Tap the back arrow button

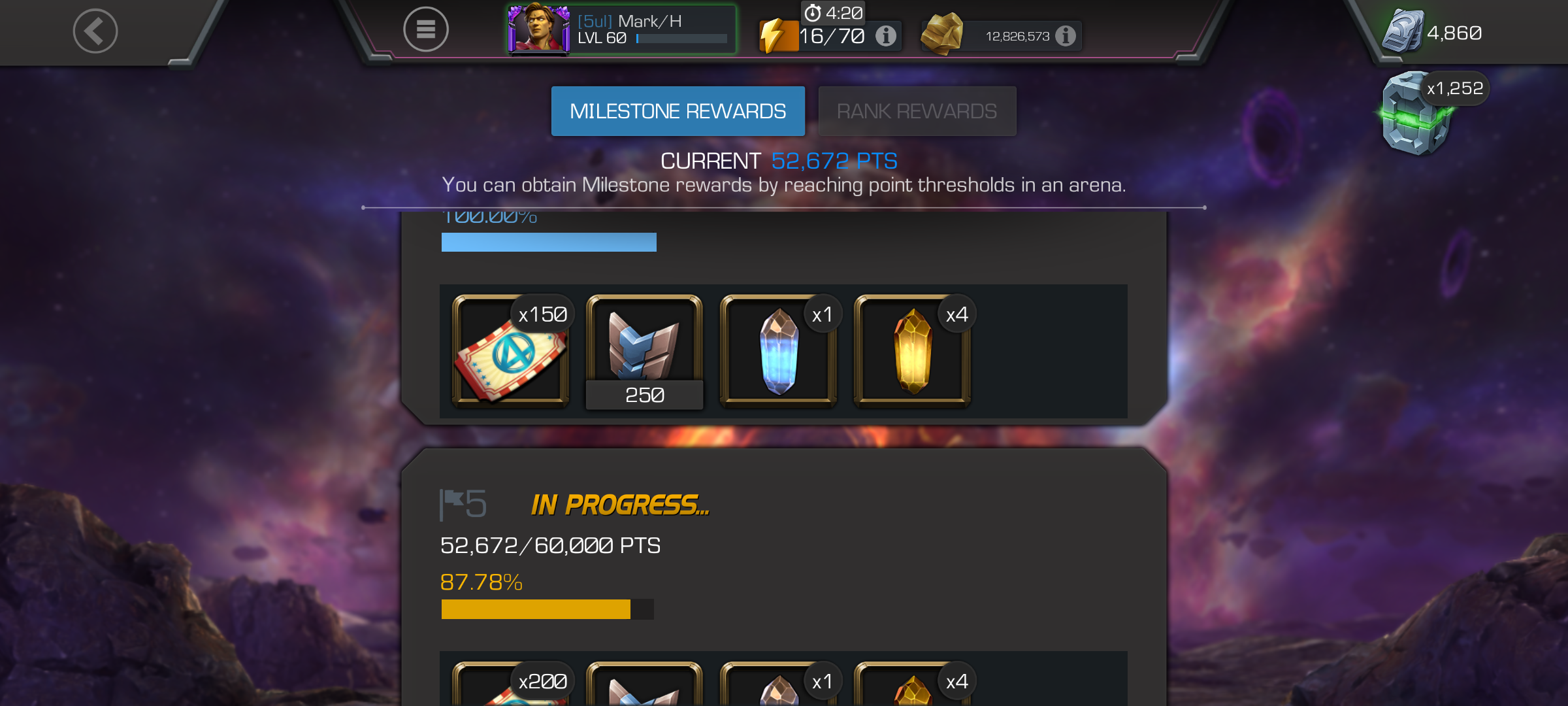95,31
